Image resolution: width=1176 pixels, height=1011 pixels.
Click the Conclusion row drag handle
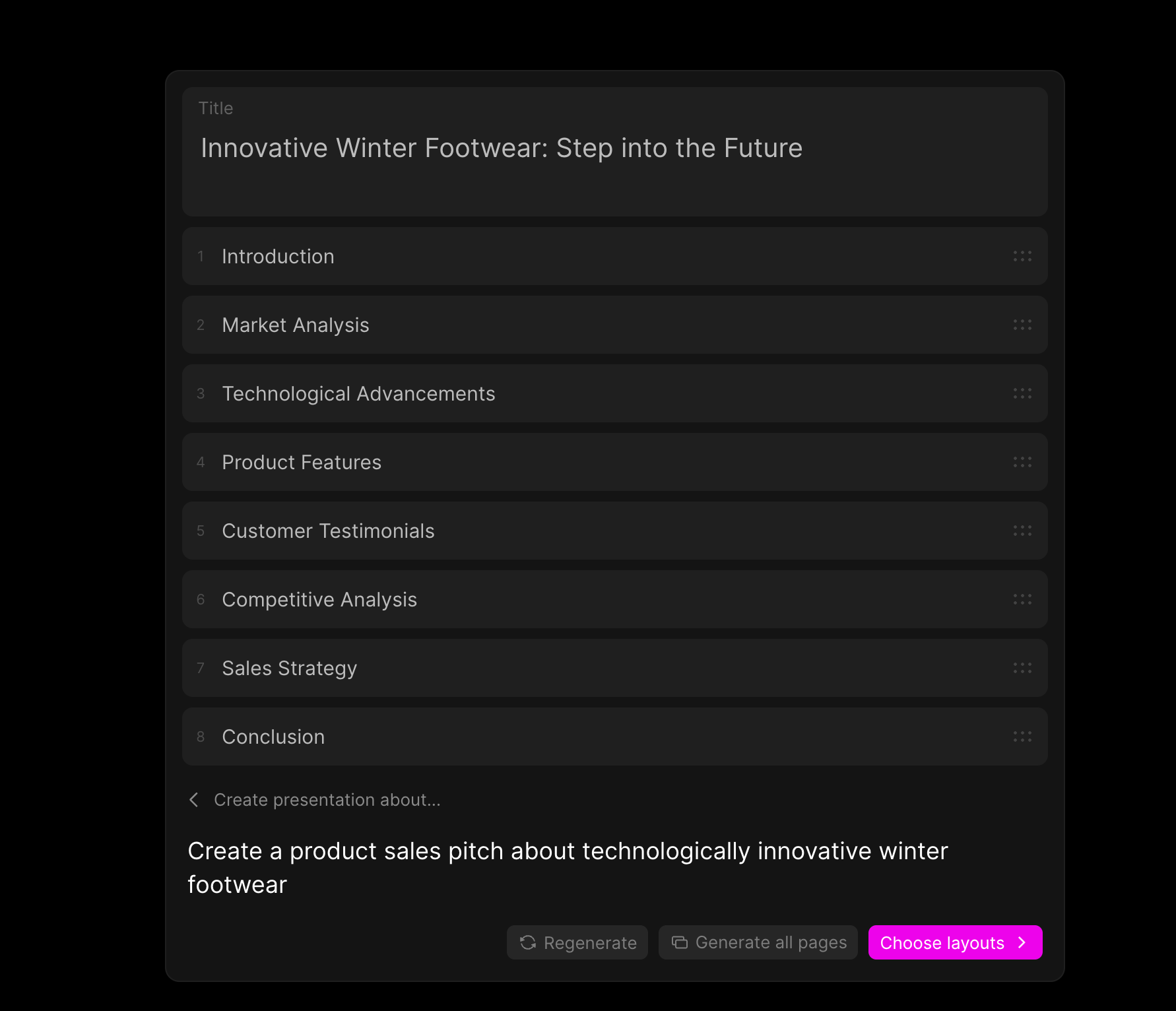tap(1022, 736)
